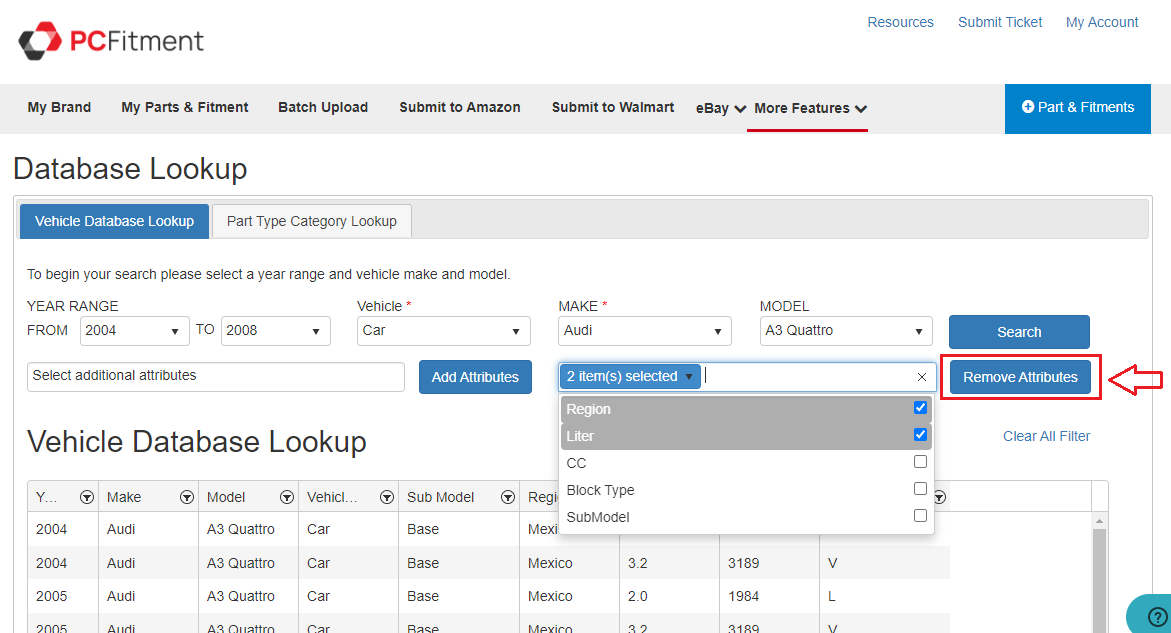This screenshot has height=633, width=1171.
Task: Click the PCFitment logo
Action: [x=111, y=41]
